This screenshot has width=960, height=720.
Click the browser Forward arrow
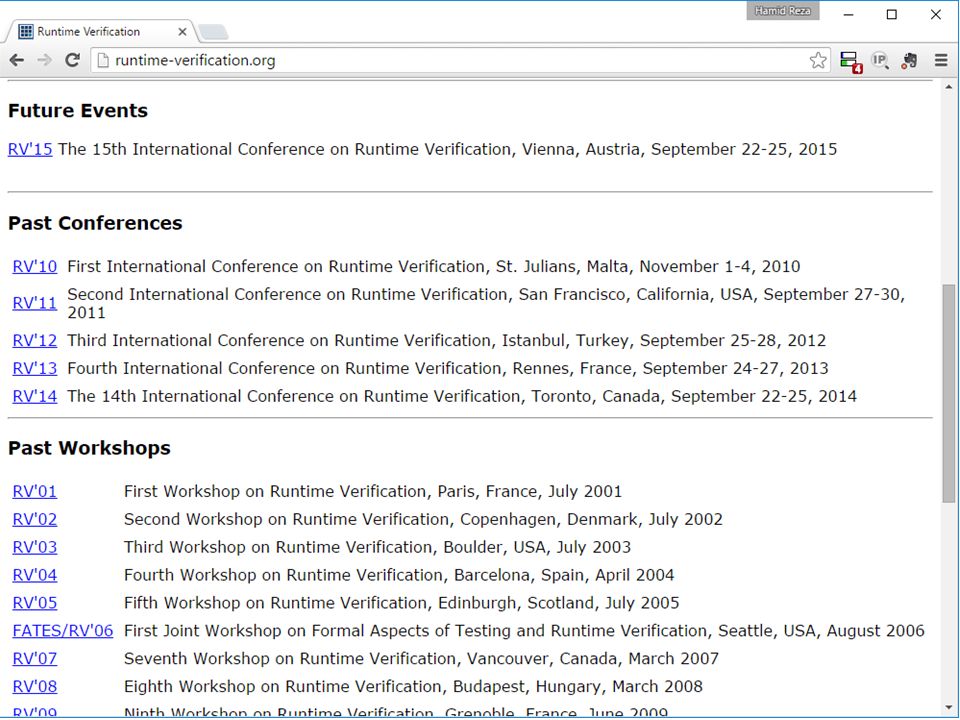[x=44, y=60]
